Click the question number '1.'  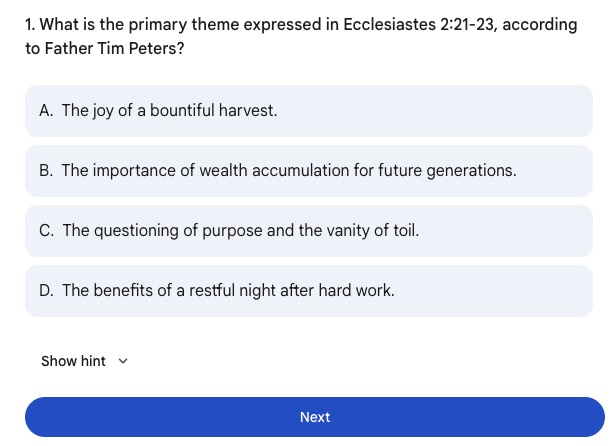pyautogui.click(x=30, y=24)
